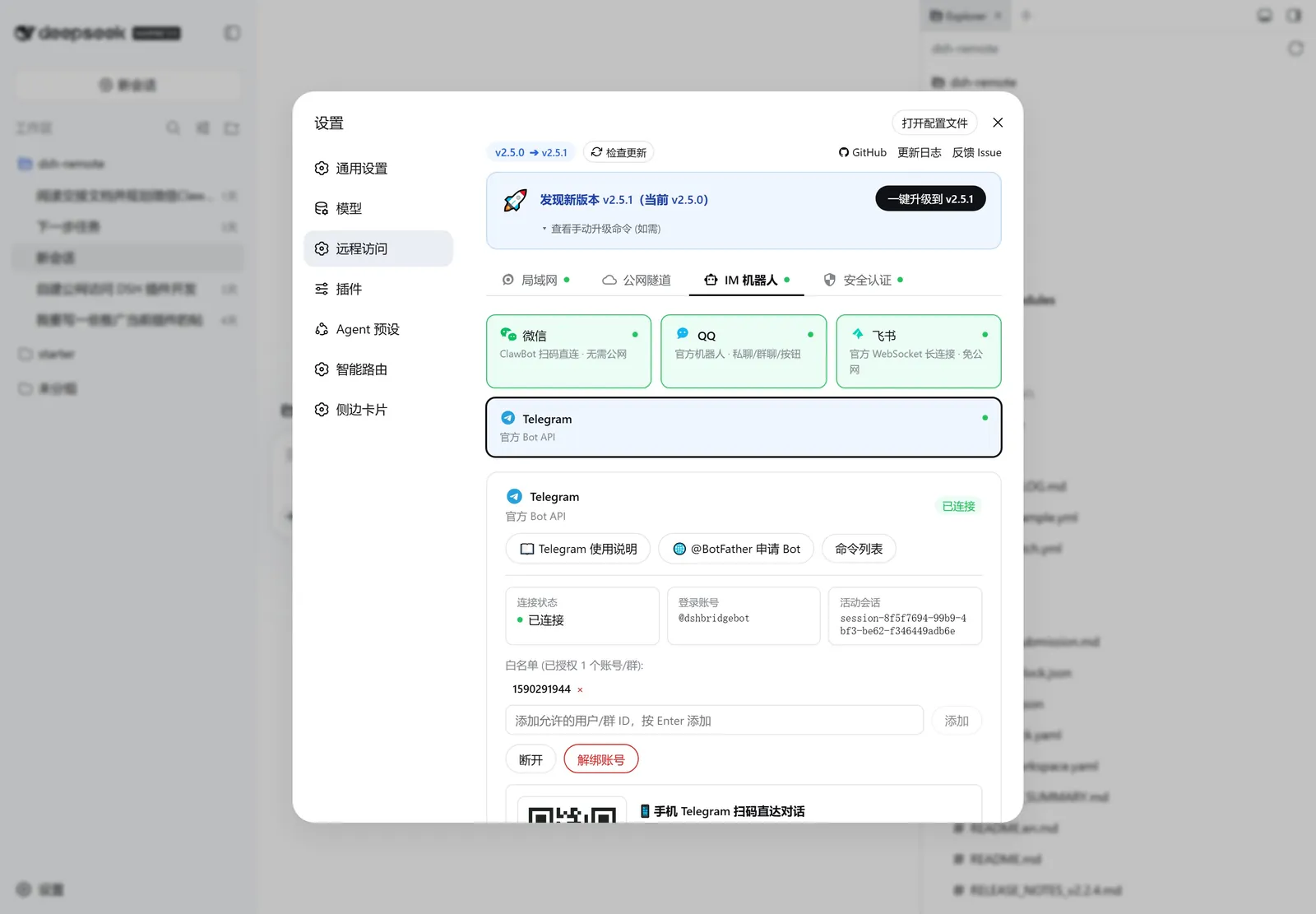Click the session ID in 活动会话 box

point(903,624)
